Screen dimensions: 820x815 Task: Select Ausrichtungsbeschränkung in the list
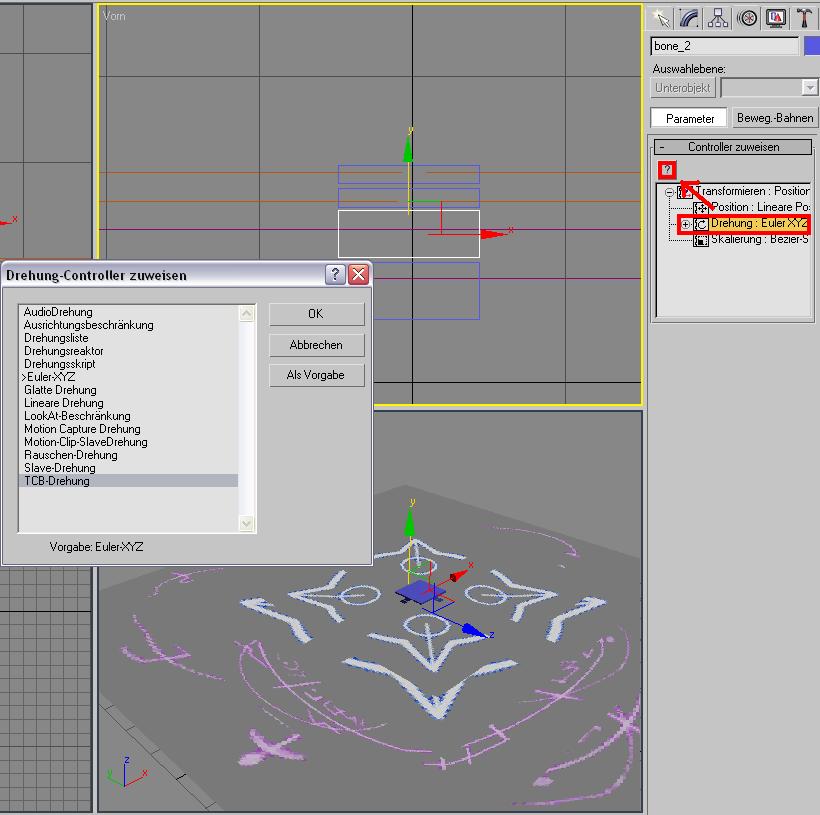(89, 325)
